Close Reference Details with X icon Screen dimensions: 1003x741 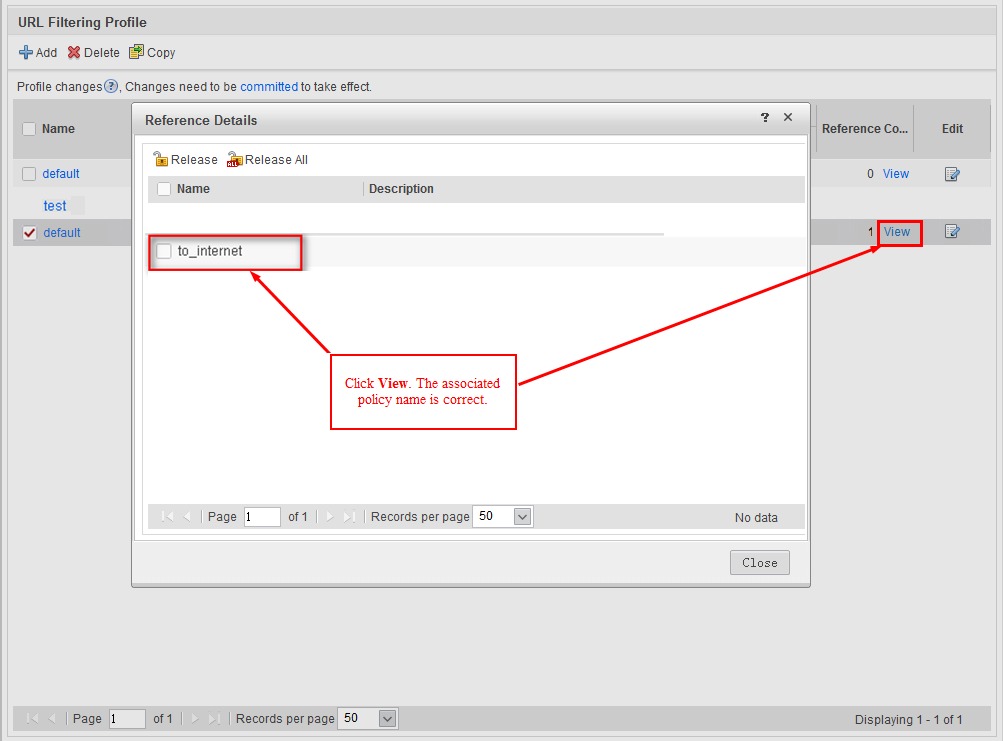coord(788,117)
